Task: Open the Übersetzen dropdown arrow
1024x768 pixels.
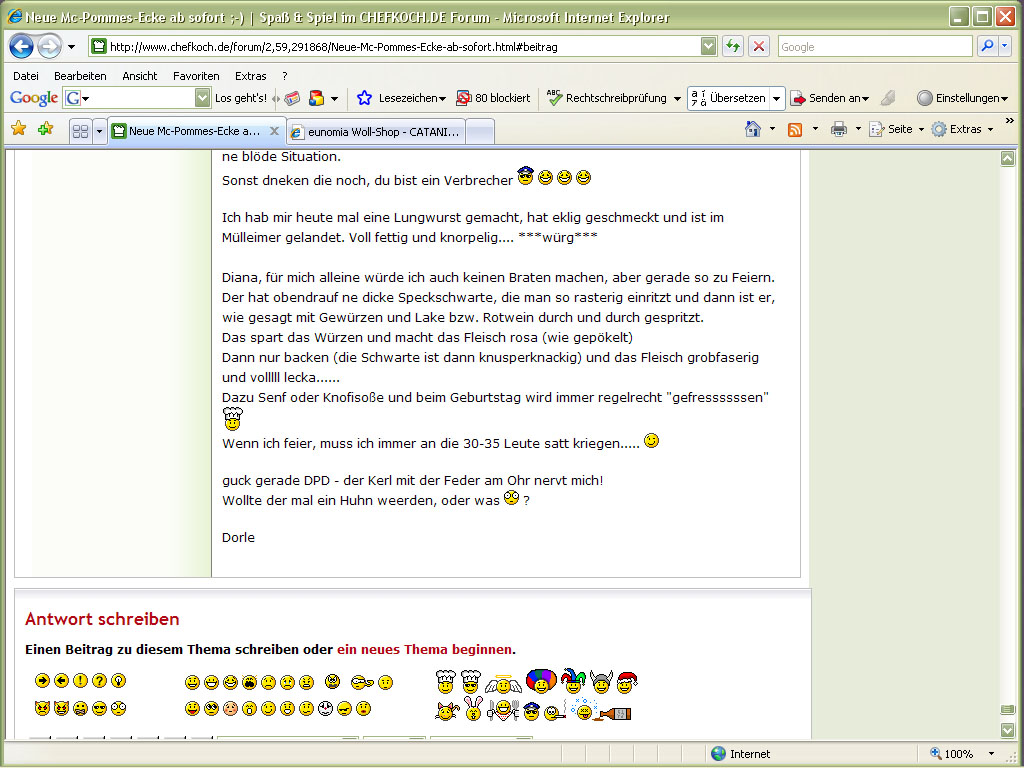Action: click(776, 98)
